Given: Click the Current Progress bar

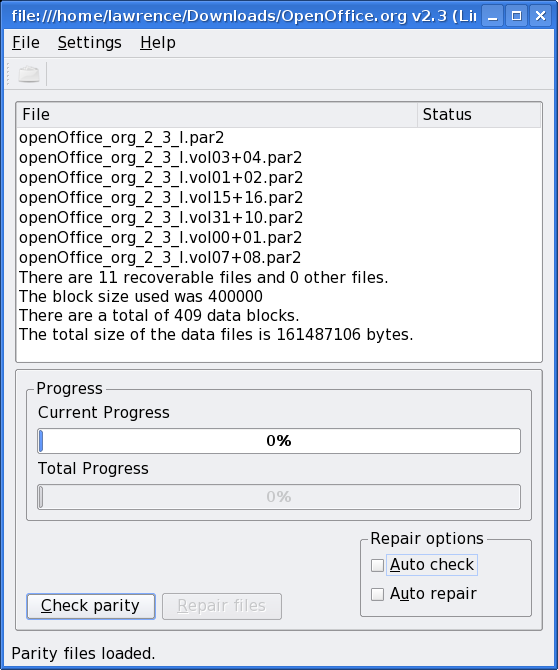Looking at the screenshot, I should coord(279,441).
